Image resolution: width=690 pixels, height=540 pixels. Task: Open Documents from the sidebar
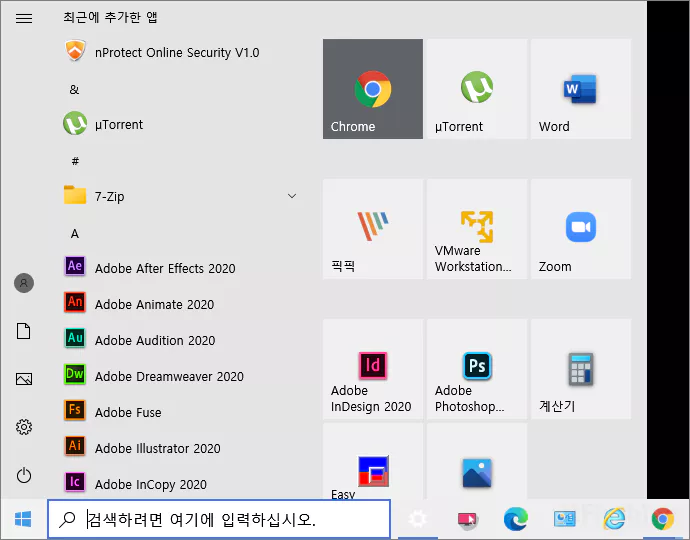(x=24, y=331)
